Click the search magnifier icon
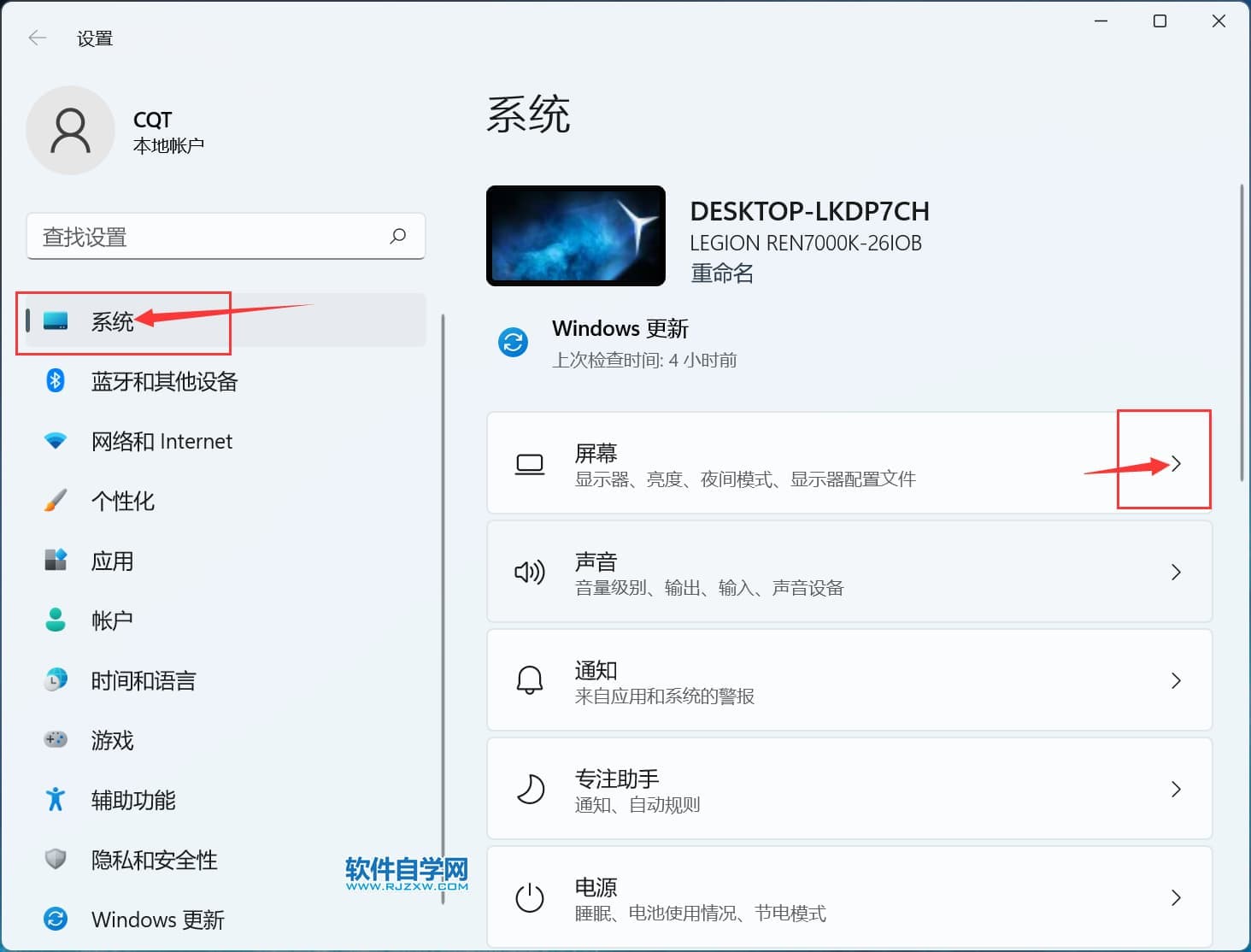Viewport: 1251px width, 952px height. pyautogui.click(x=398, y=236)
